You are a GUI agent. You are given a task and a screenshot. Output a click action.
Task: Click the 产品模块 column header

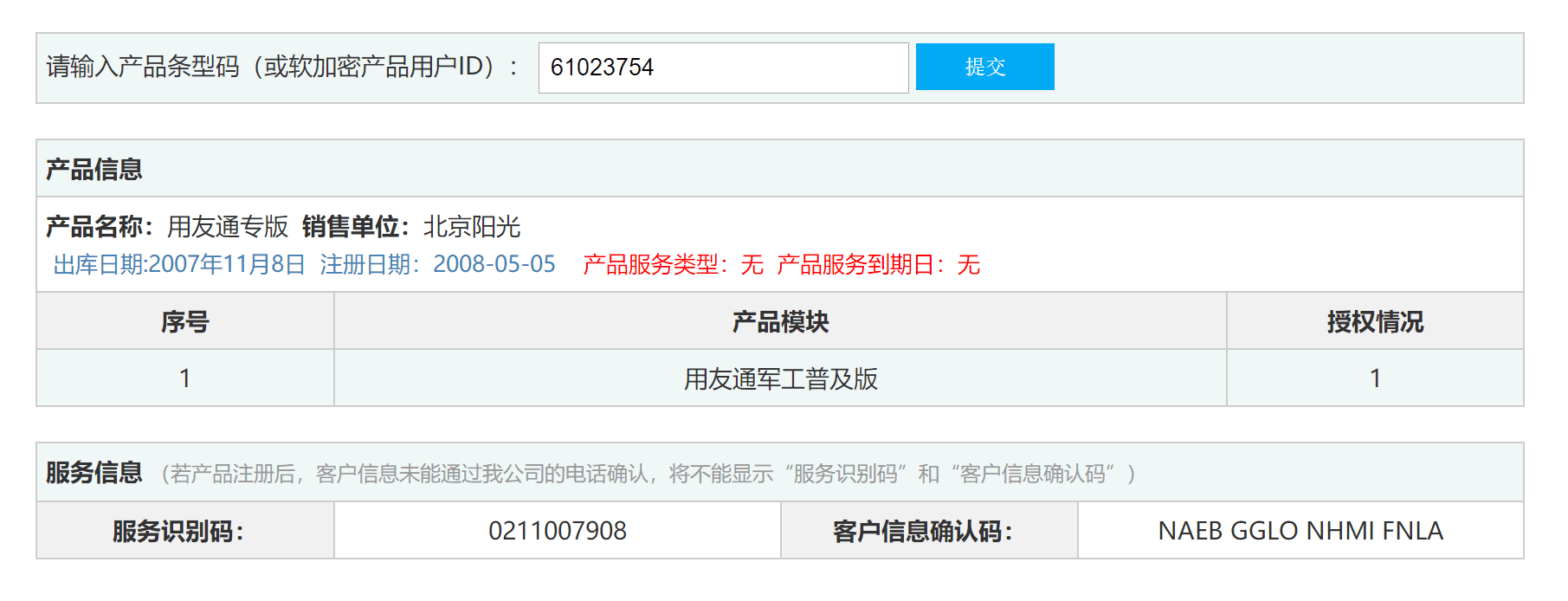pos(780,321)
